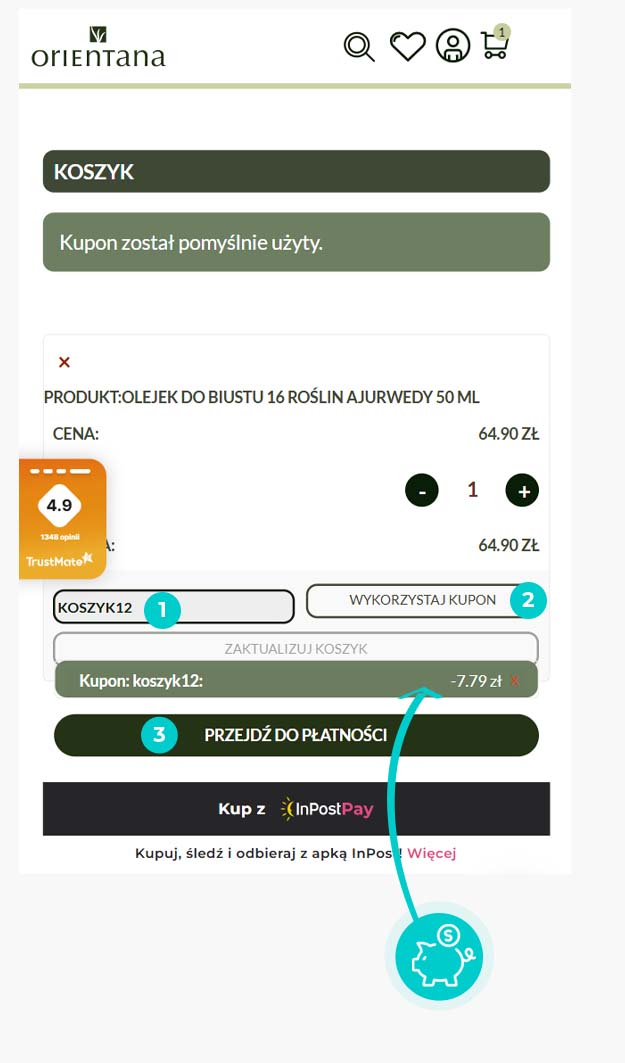This screenshot has height=1063, width=625.
Task: Click the number 1 step marker
Action: [161, 609]
